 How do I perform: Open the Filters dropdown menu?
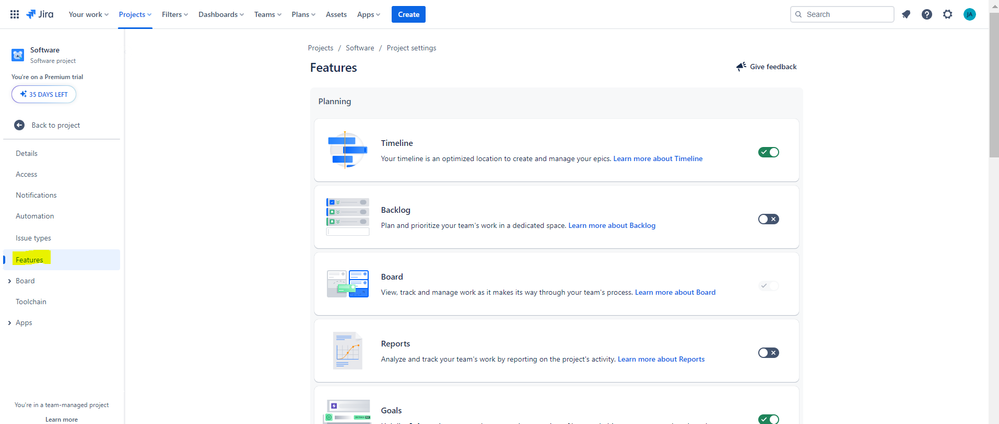[x=175, y=14]
